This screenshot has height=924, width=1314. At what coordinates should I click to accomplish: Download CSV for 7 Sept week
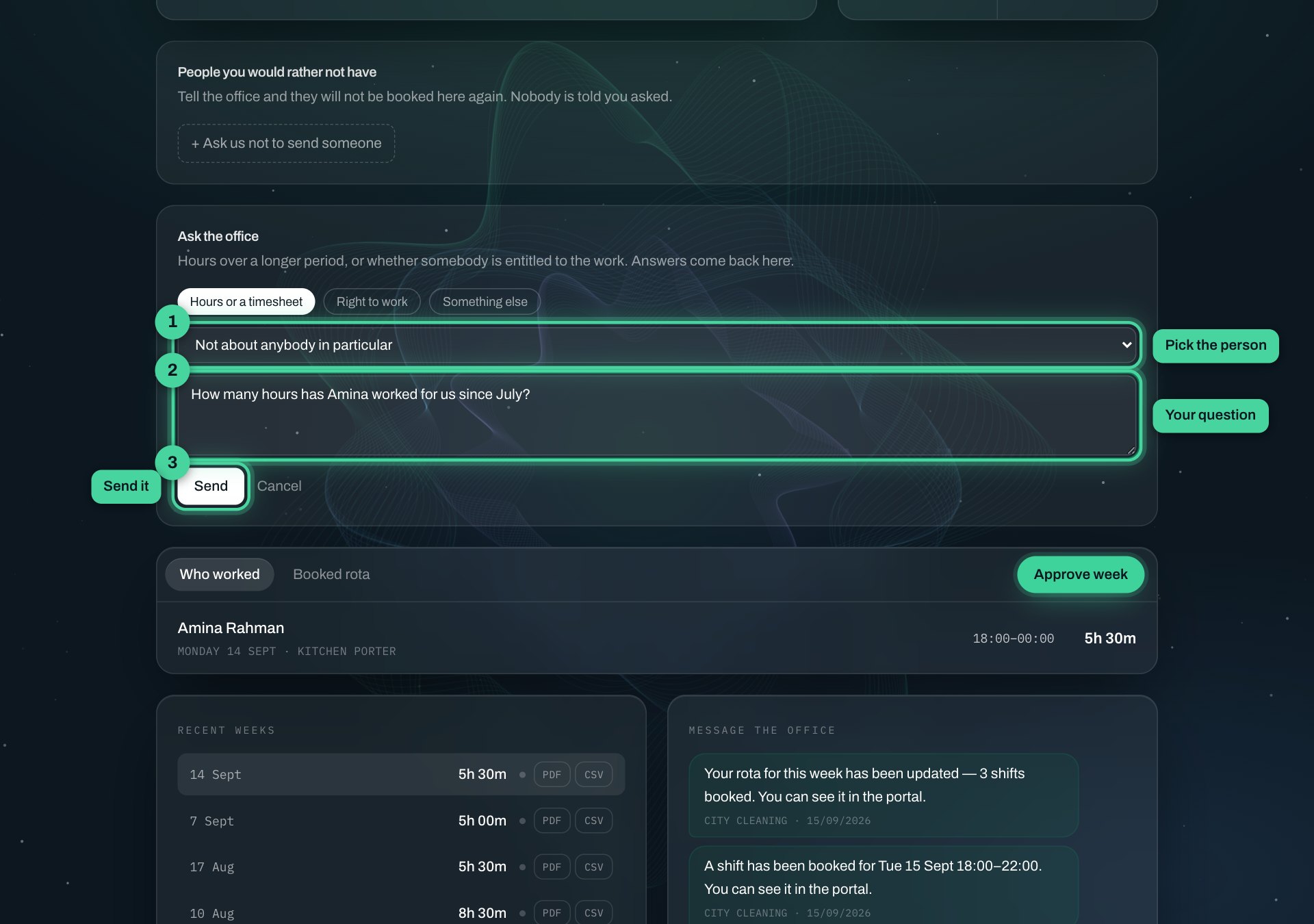tap(594, 821)
